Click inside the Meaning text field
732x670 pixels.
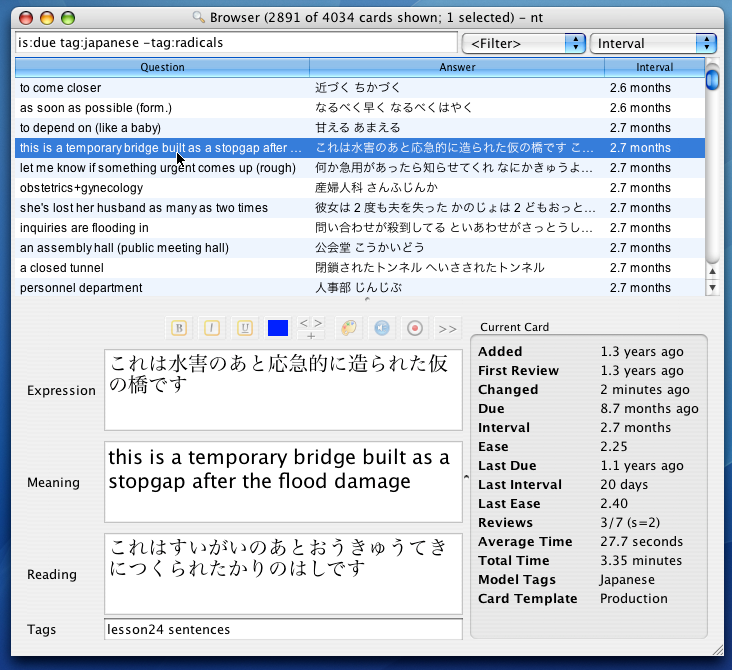[283, 482]
